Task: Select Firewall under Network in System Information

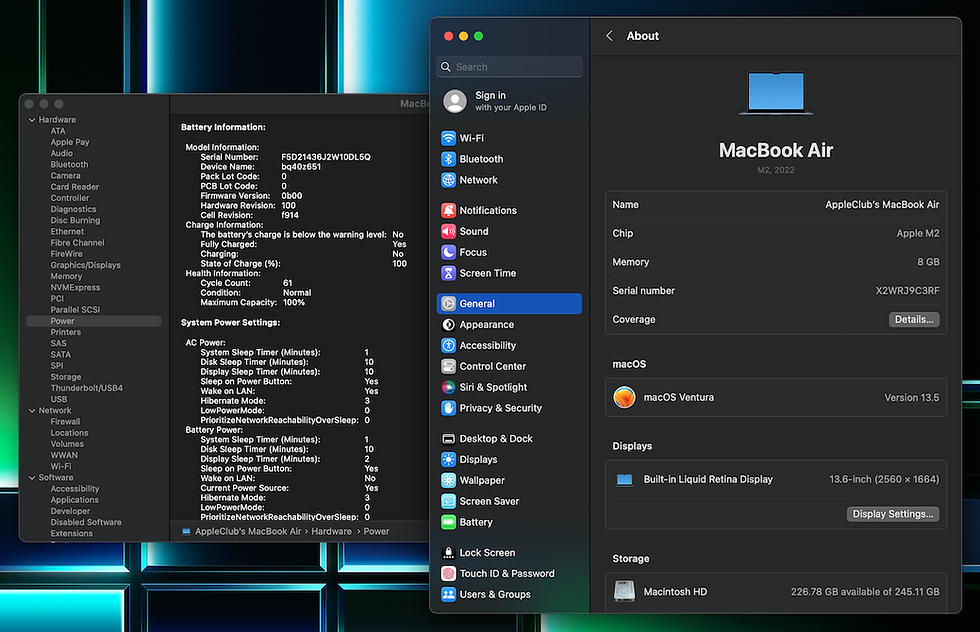Action: click(x=66, y=422)
